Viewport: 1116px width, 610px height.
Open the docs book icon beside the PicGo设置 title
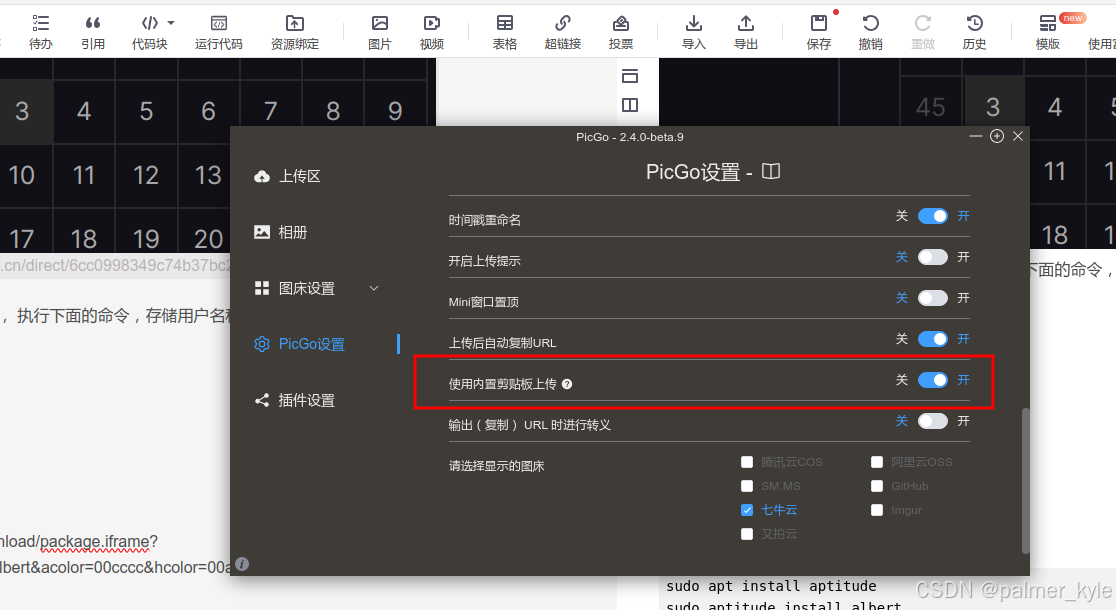pyautogui.click(x=771, y=172)
